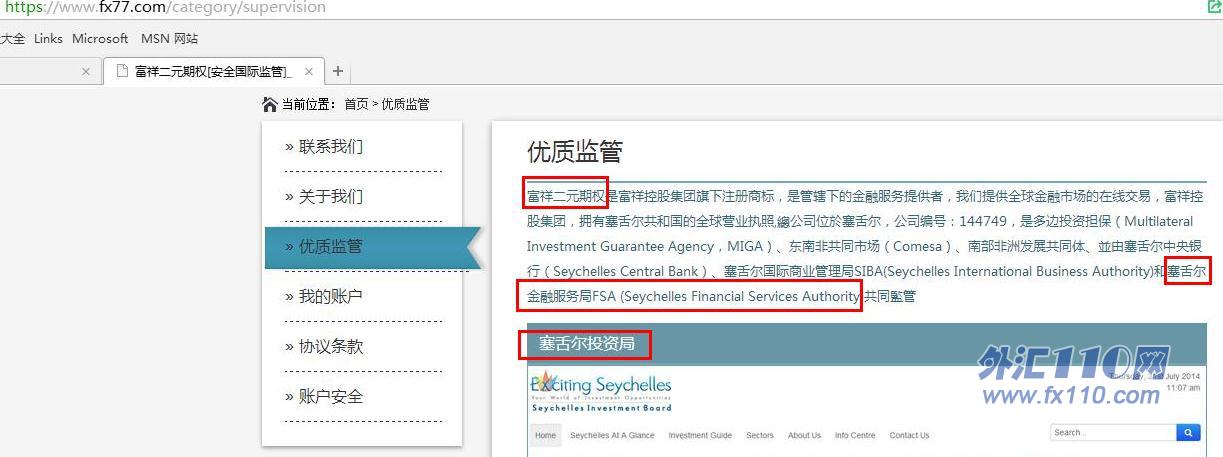This screenshot has width=1223, height=457.
Task: Open a new tab with plus button
Action: point(338,71)
